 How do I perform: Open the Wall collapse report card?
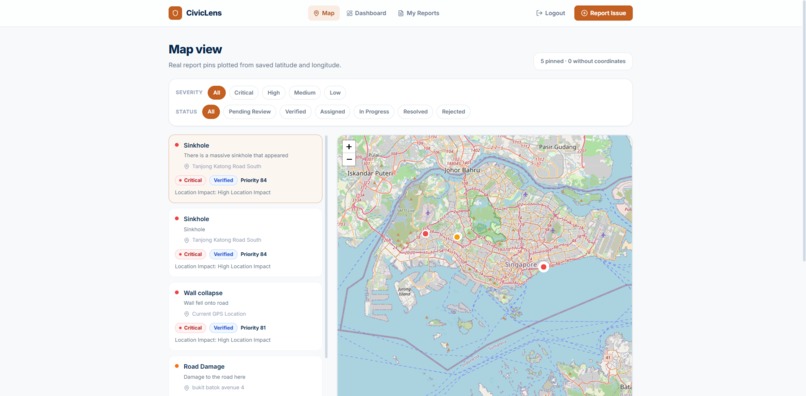pyautogui.click(x=245, y=316)
